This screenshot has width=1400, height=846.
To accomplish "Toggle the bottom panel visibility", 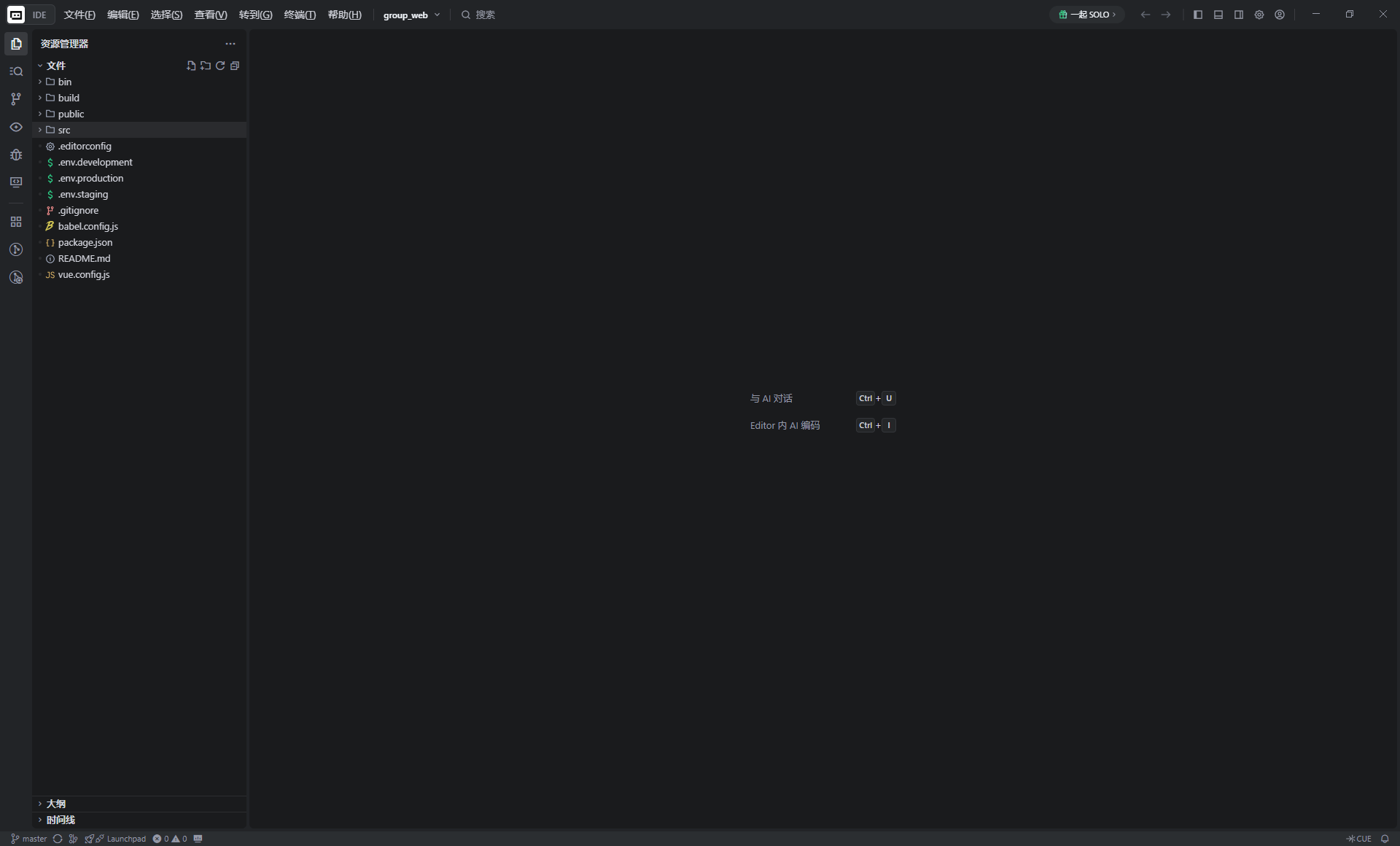I will coord(1218,14).
